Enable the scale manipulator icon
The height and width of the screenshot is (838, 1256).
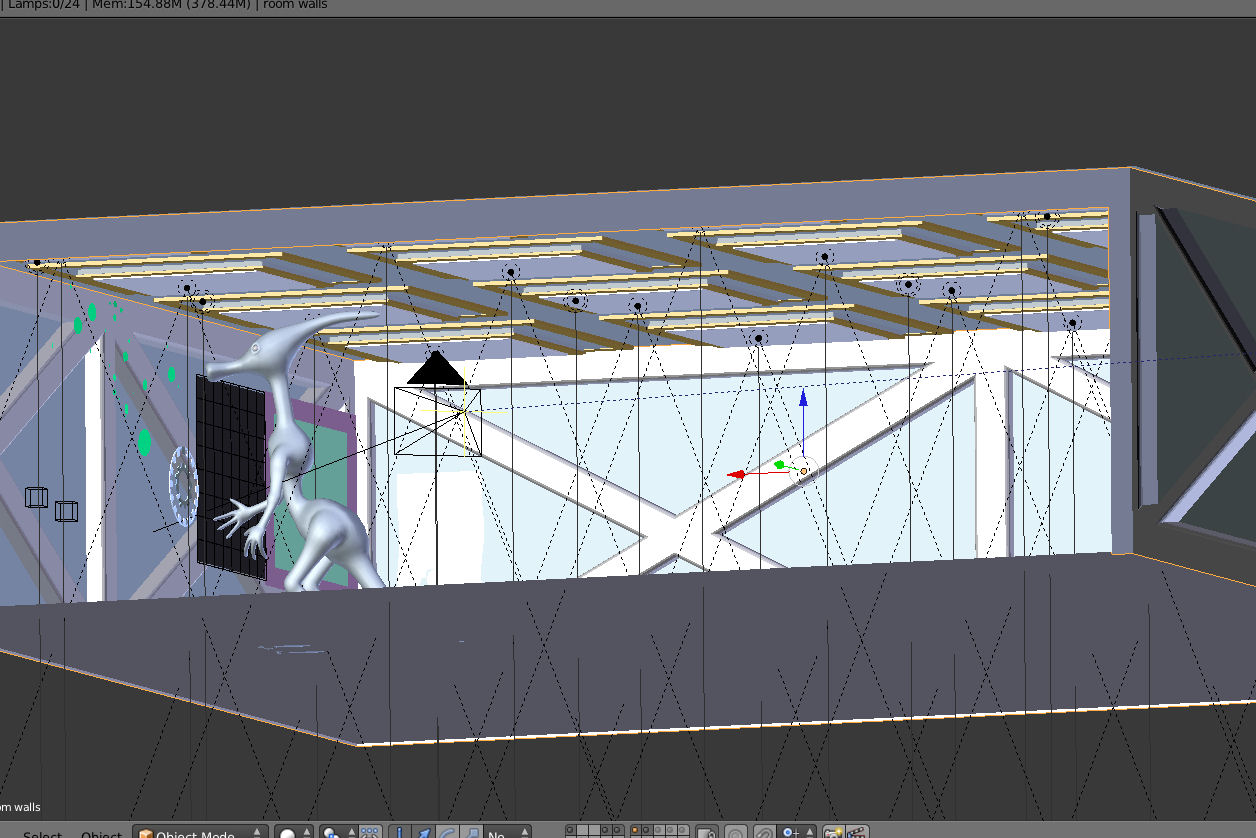[470, 833]
